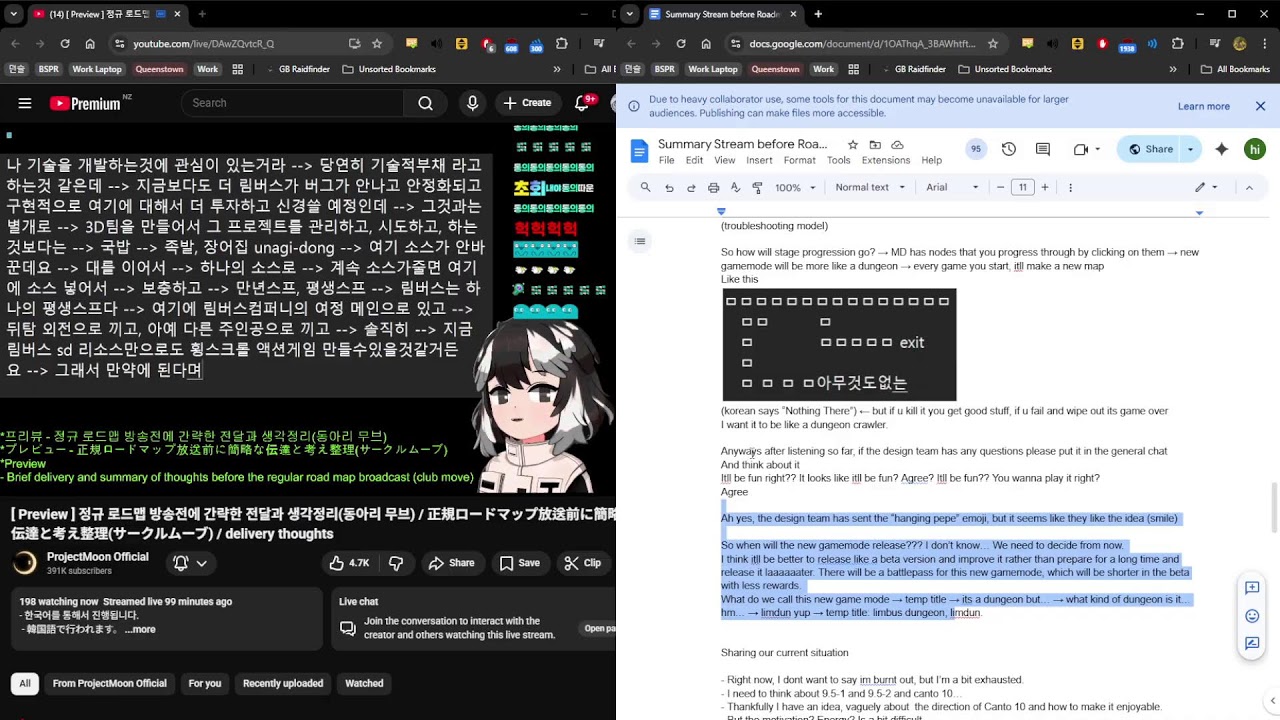This screenshot has width=1280, height=720.
Task: Clip the YouTube video
Action: pos(582,563)
